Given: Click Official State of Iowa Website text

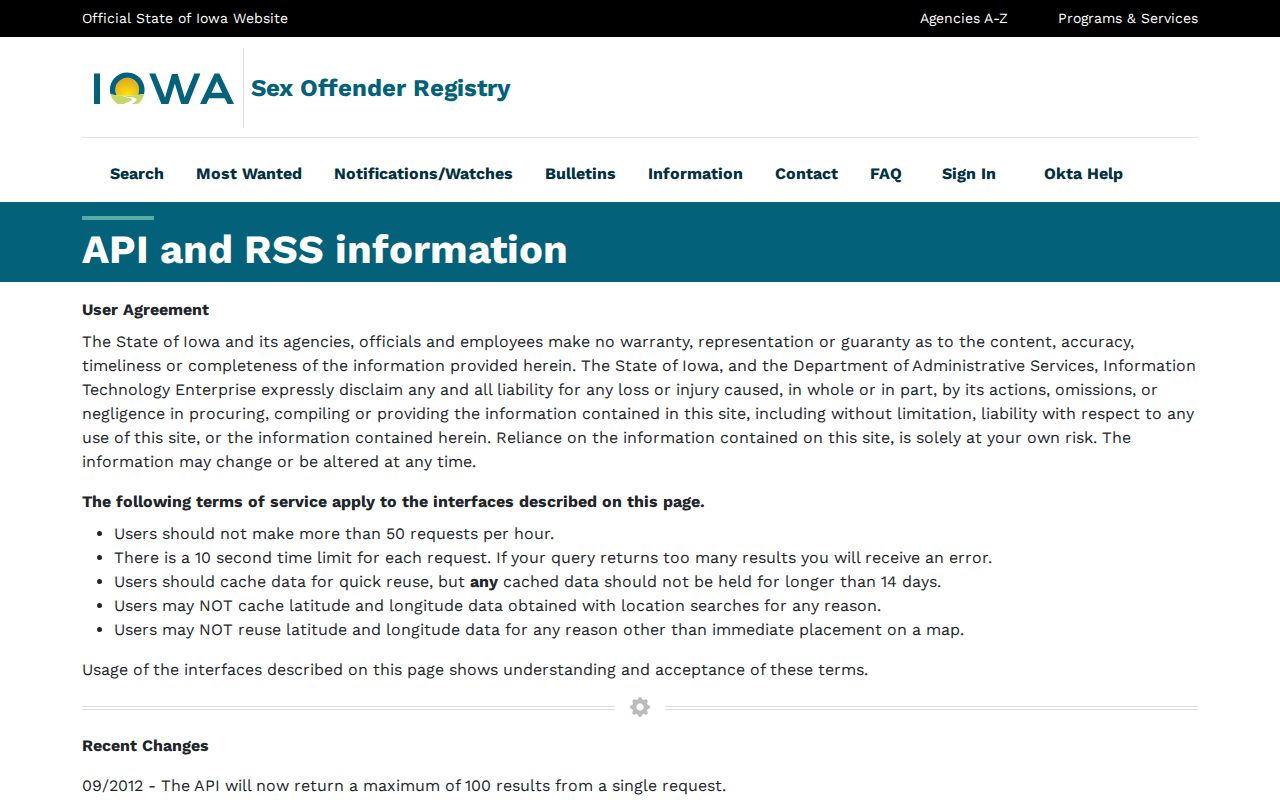Looking at the screenshot, I should click(x=185, y=18).
